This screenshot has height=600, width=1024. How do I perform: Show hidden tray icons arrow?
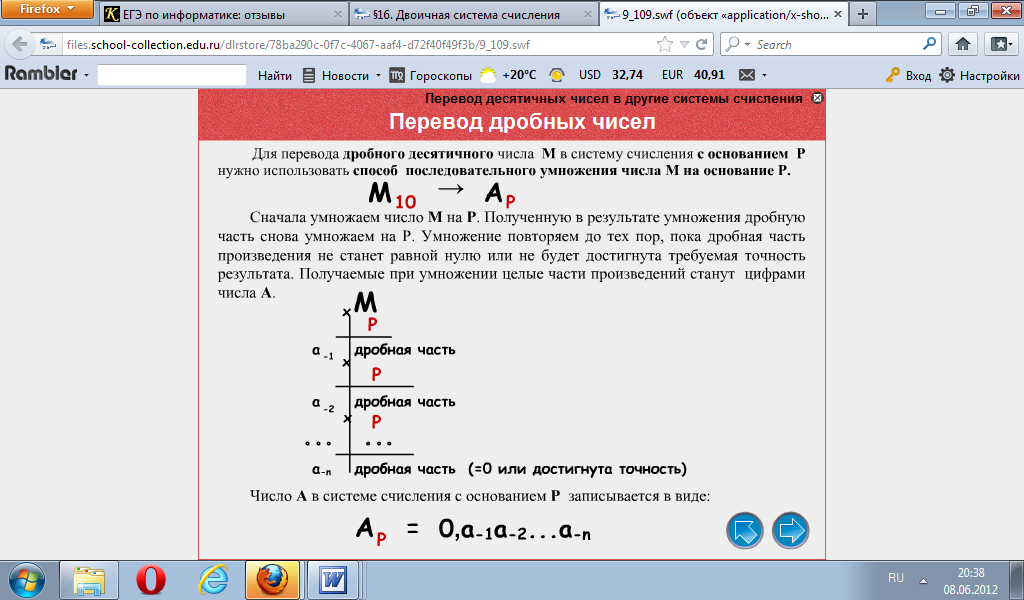pos(923,580)
